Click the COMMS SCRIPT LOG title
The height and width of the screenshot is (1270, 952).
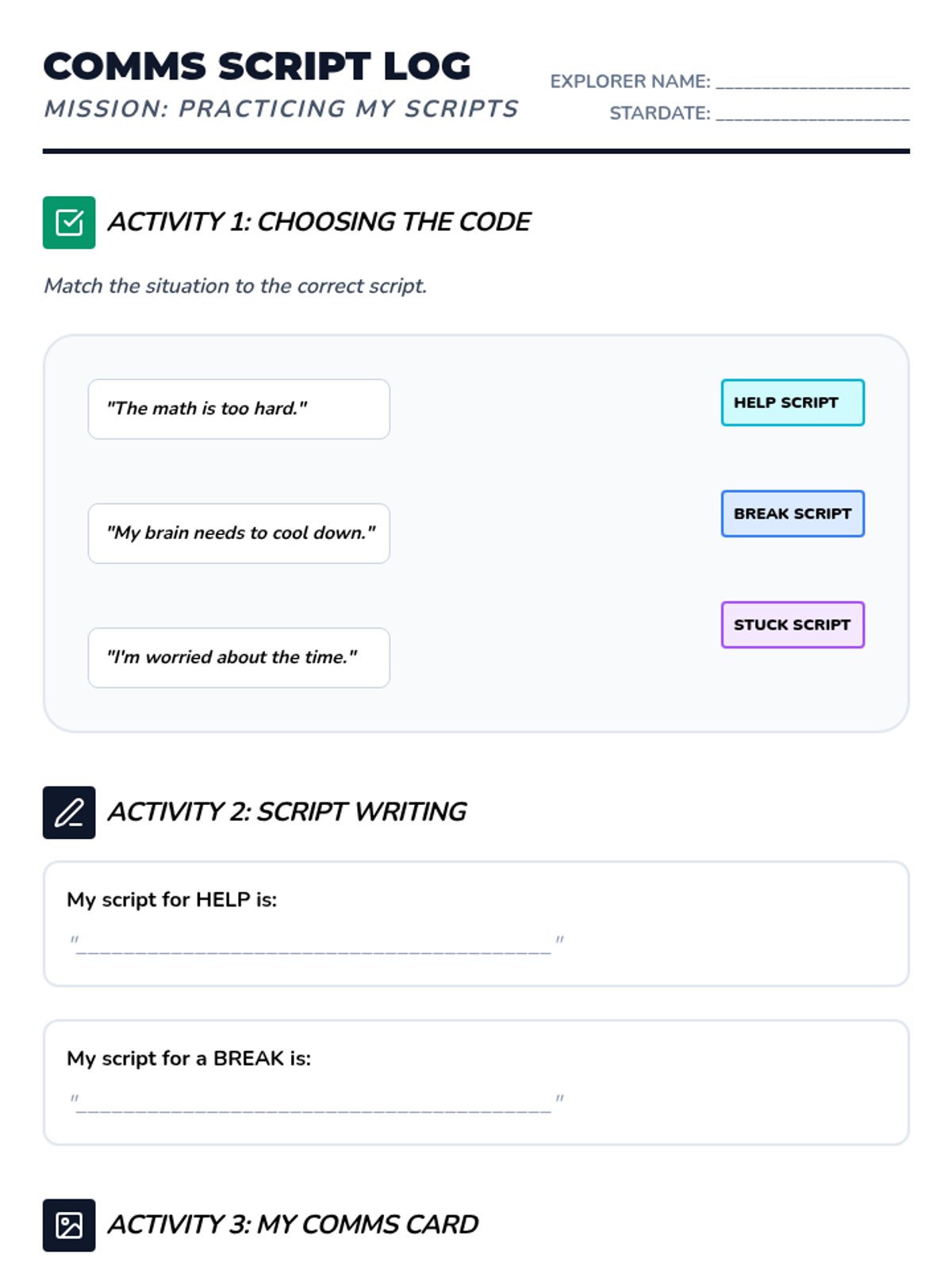[x=257, y=66]
